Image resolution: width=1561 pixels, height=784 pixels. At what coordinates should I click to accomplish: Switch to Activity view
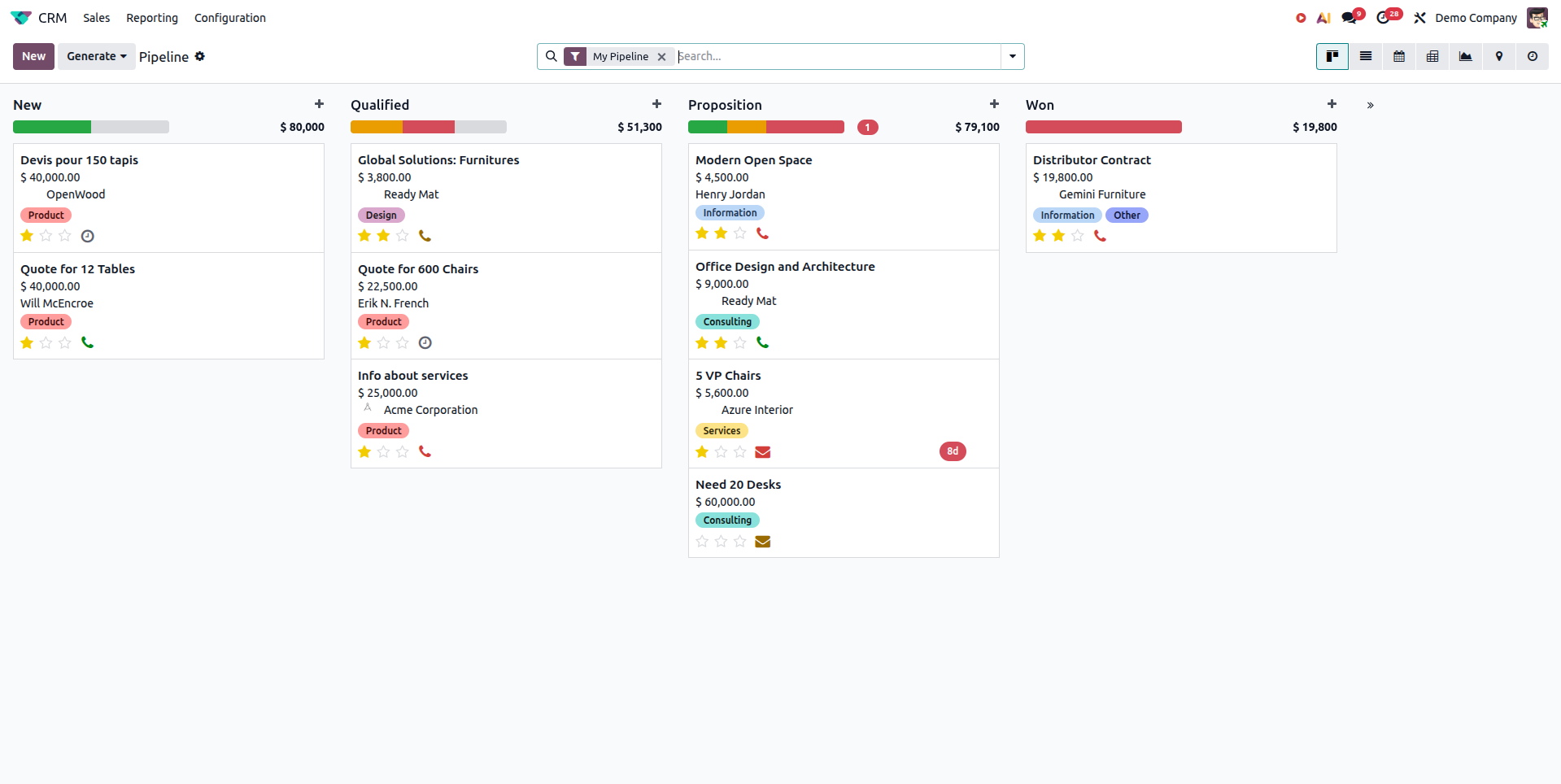[x=1533, y=56]
